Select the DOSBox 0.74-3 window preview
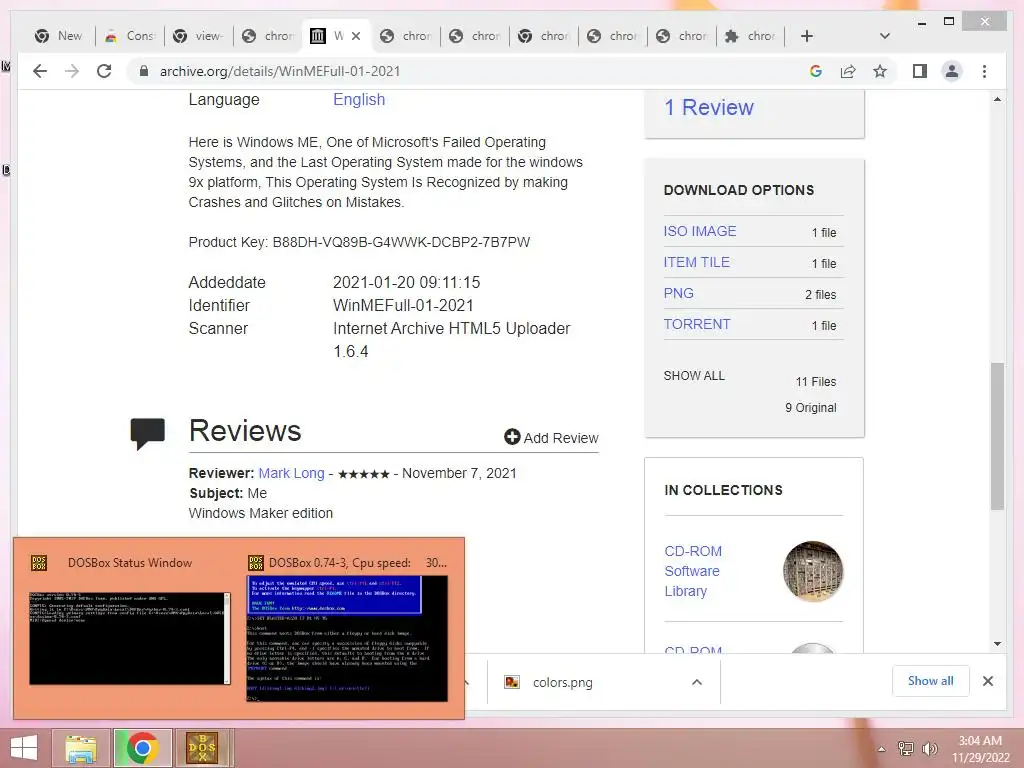The image size is (1024, 768). [x=347, y=638]
